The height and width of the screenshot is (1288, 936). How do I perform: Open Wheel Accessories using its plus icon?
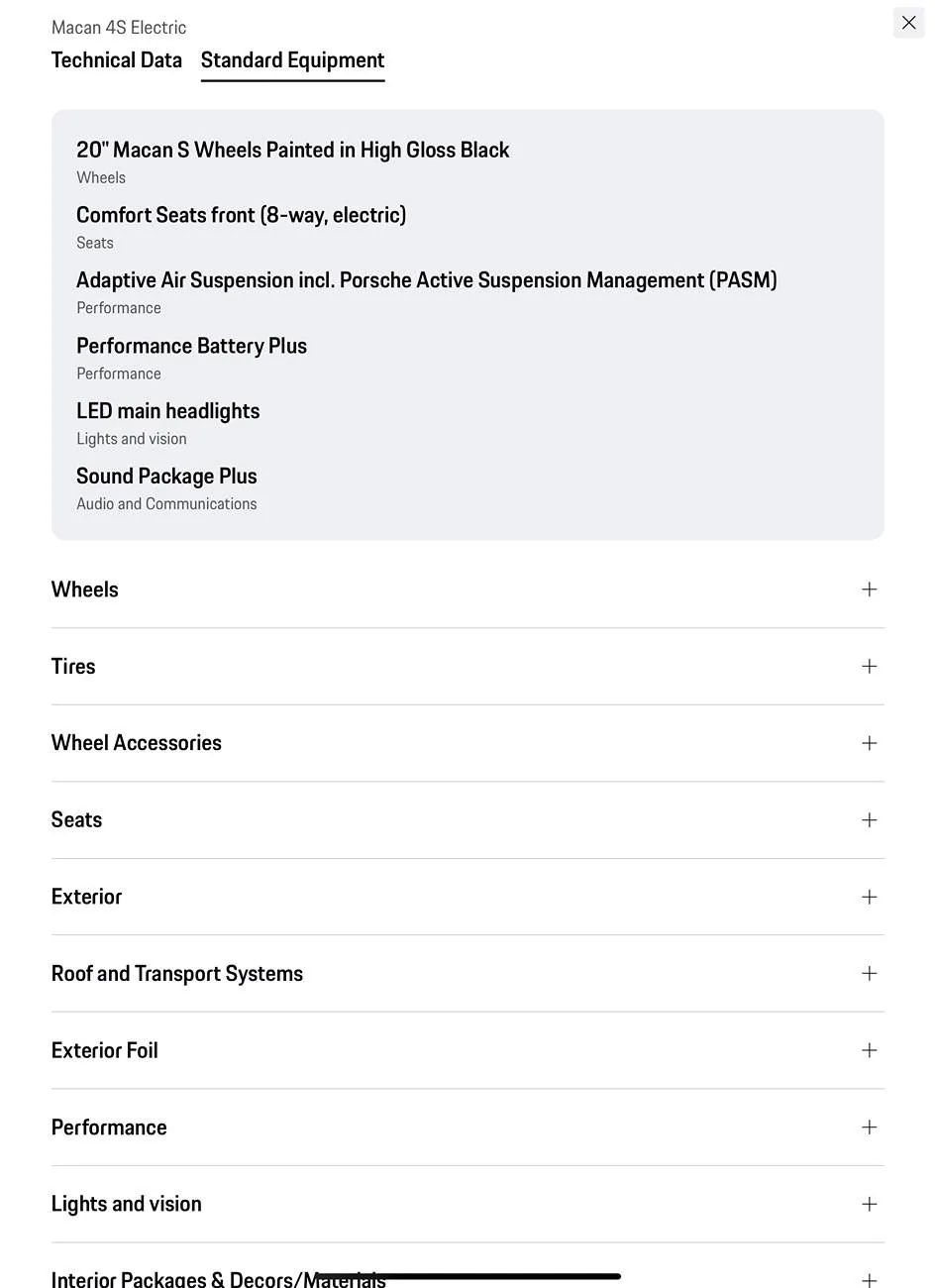pos(869,743)
